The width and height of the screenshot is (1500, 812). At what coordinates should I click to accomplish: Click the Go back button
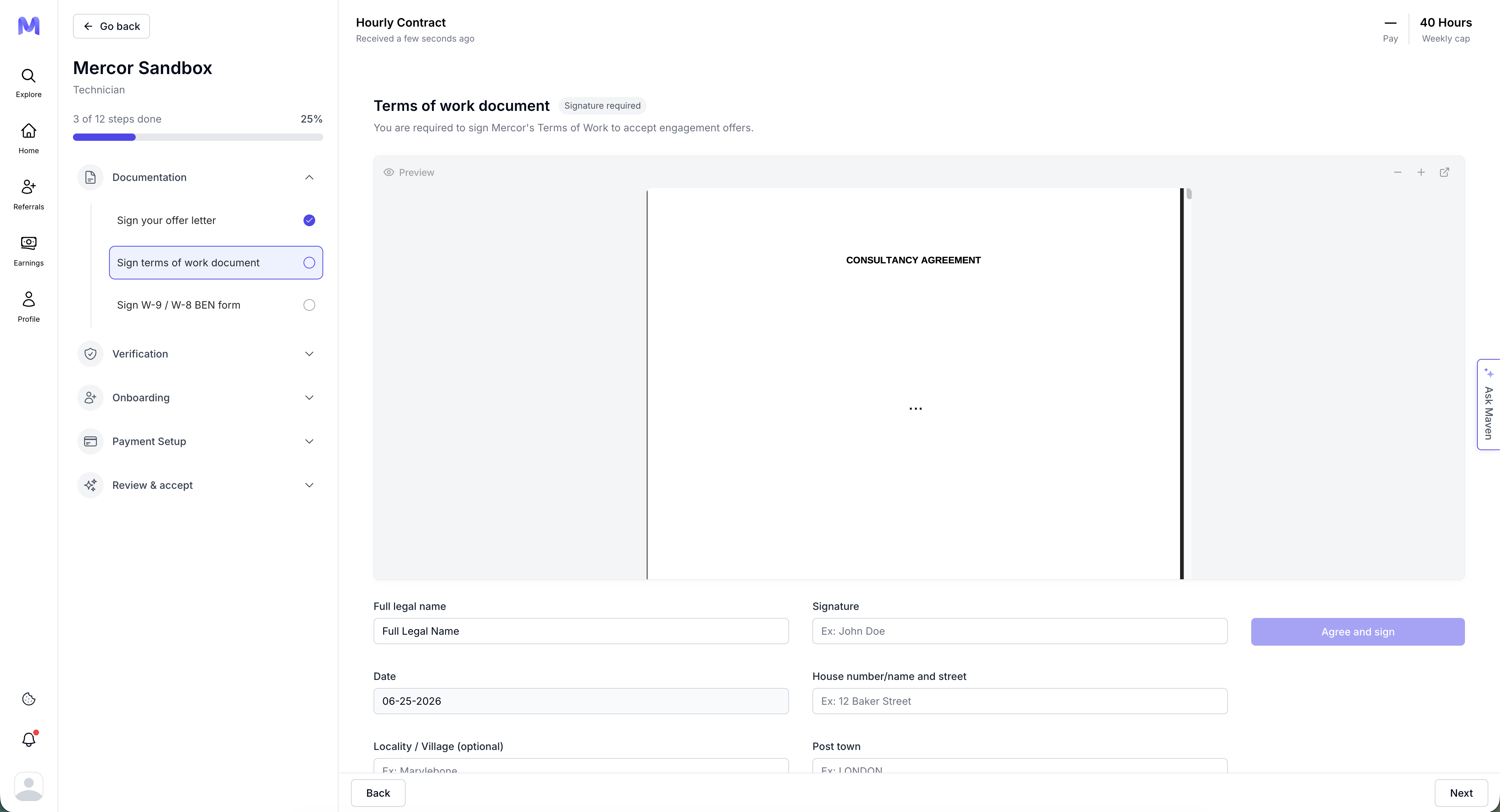point(111,26)
